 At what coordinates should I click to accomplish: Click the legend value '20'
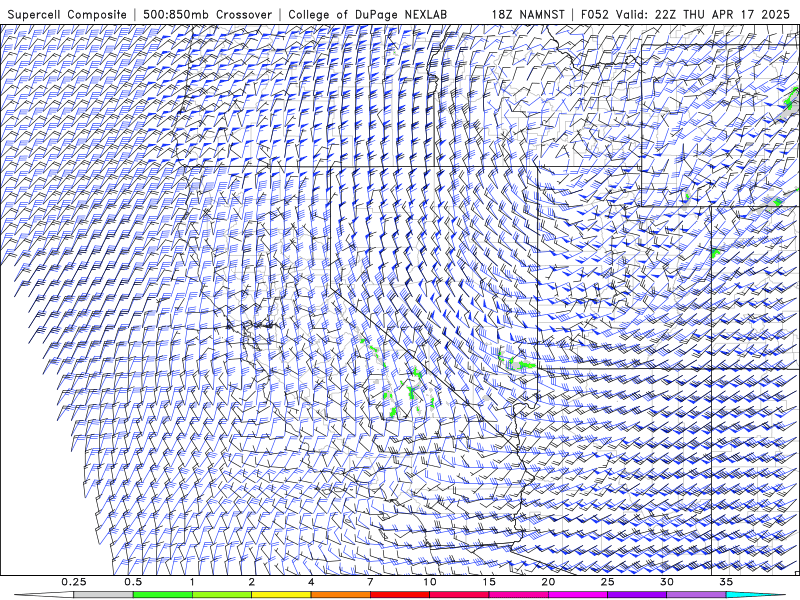click(548, 582)
